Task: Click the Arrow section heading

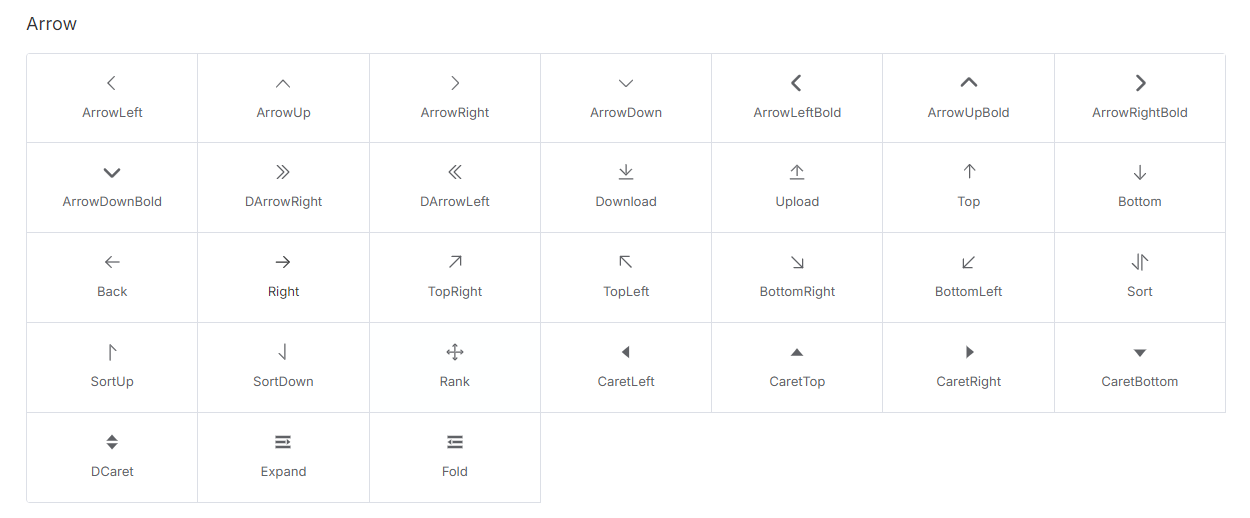Action: [x=52, y=24]
